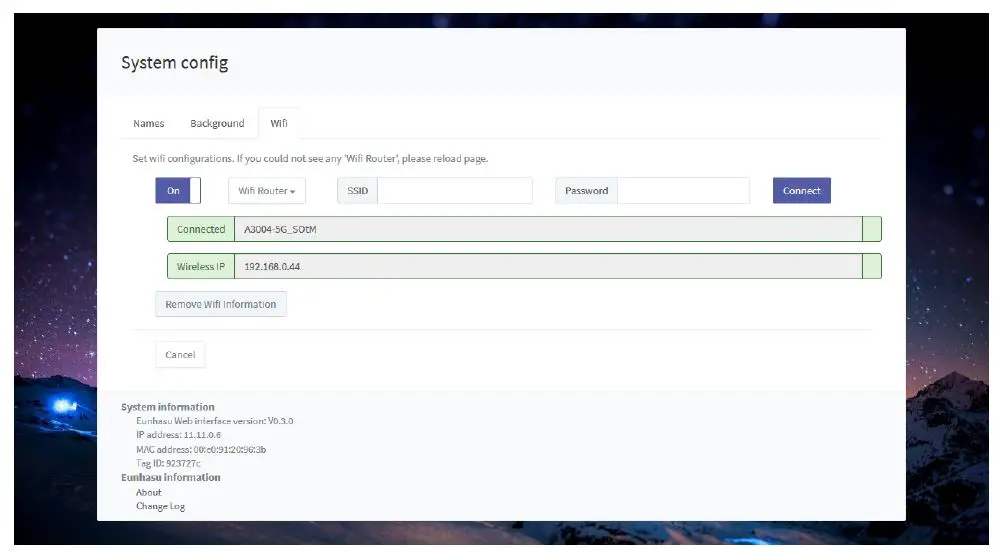Focus the SSID input field
Image resolution: width=998 pixels, height=552 pixels.
454,190
